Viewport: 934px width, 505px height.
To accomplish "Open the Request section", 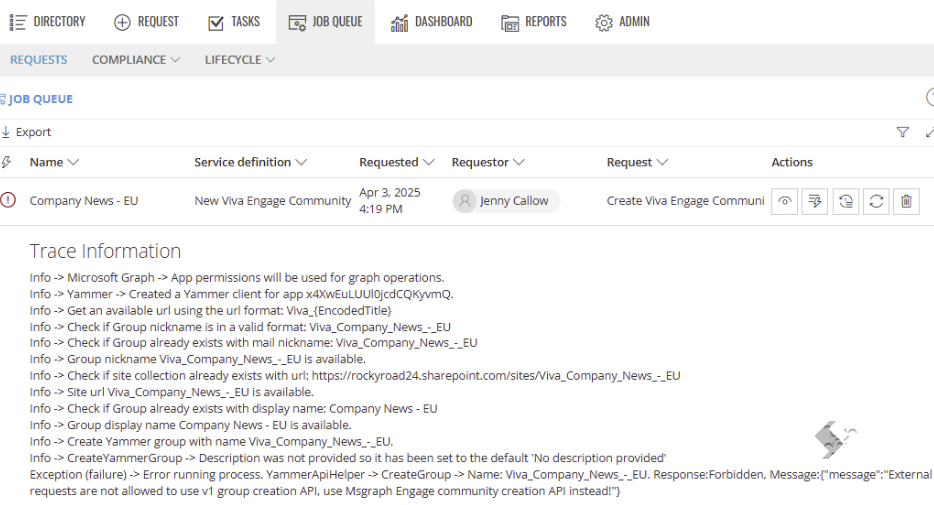I will pos(147,22).
